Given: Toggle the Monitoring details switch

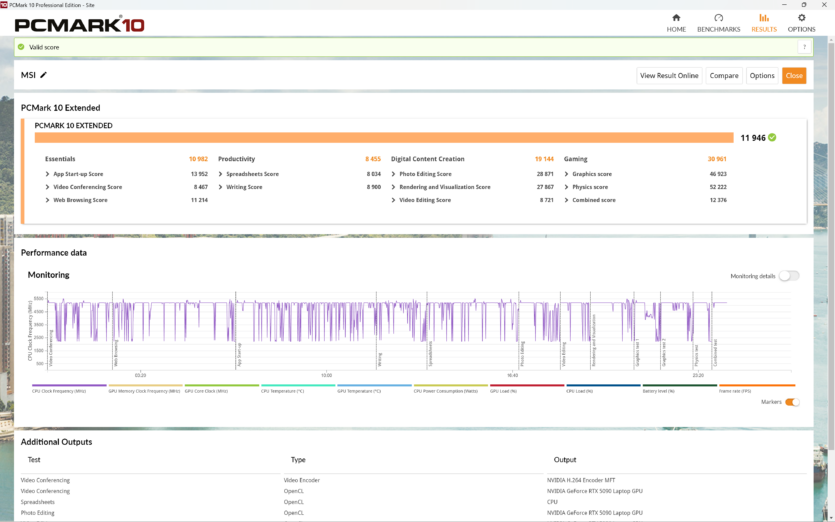Looking at the screenshot, I should 789,276.
